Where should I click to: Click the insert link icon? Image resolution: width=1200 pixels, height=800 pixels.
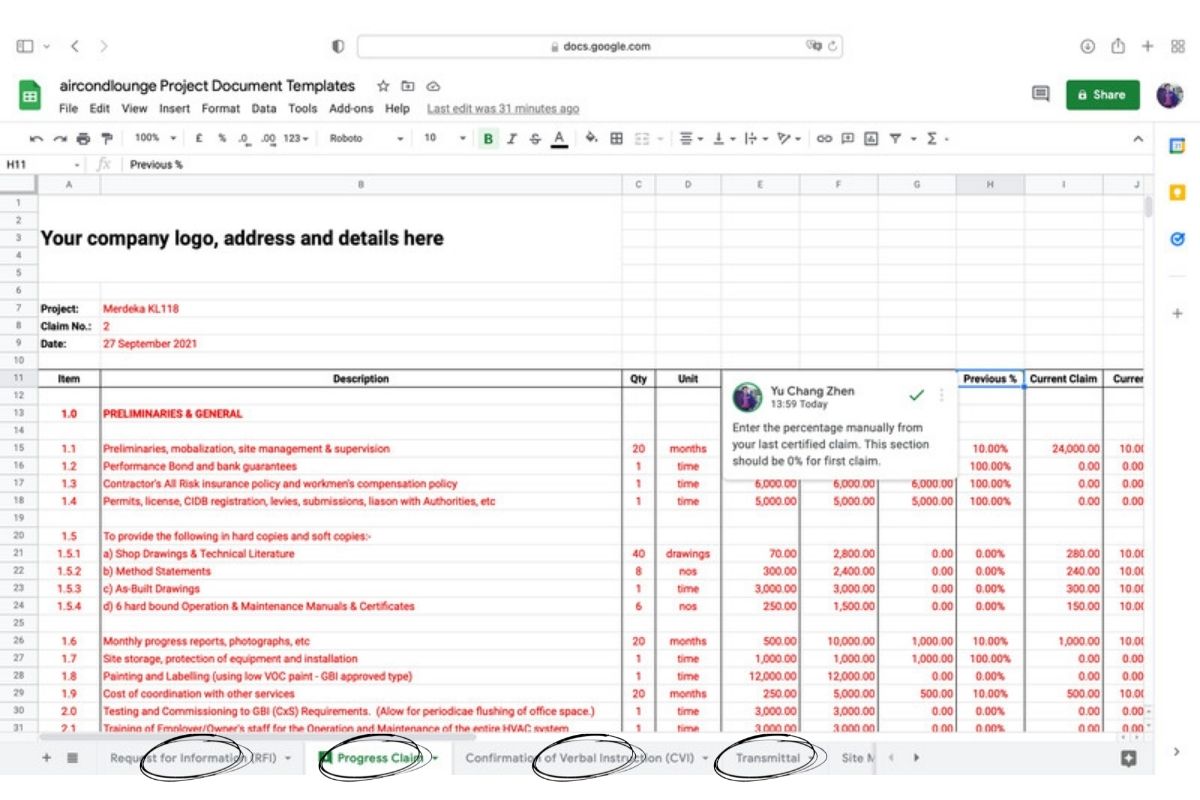coord(824,139)
